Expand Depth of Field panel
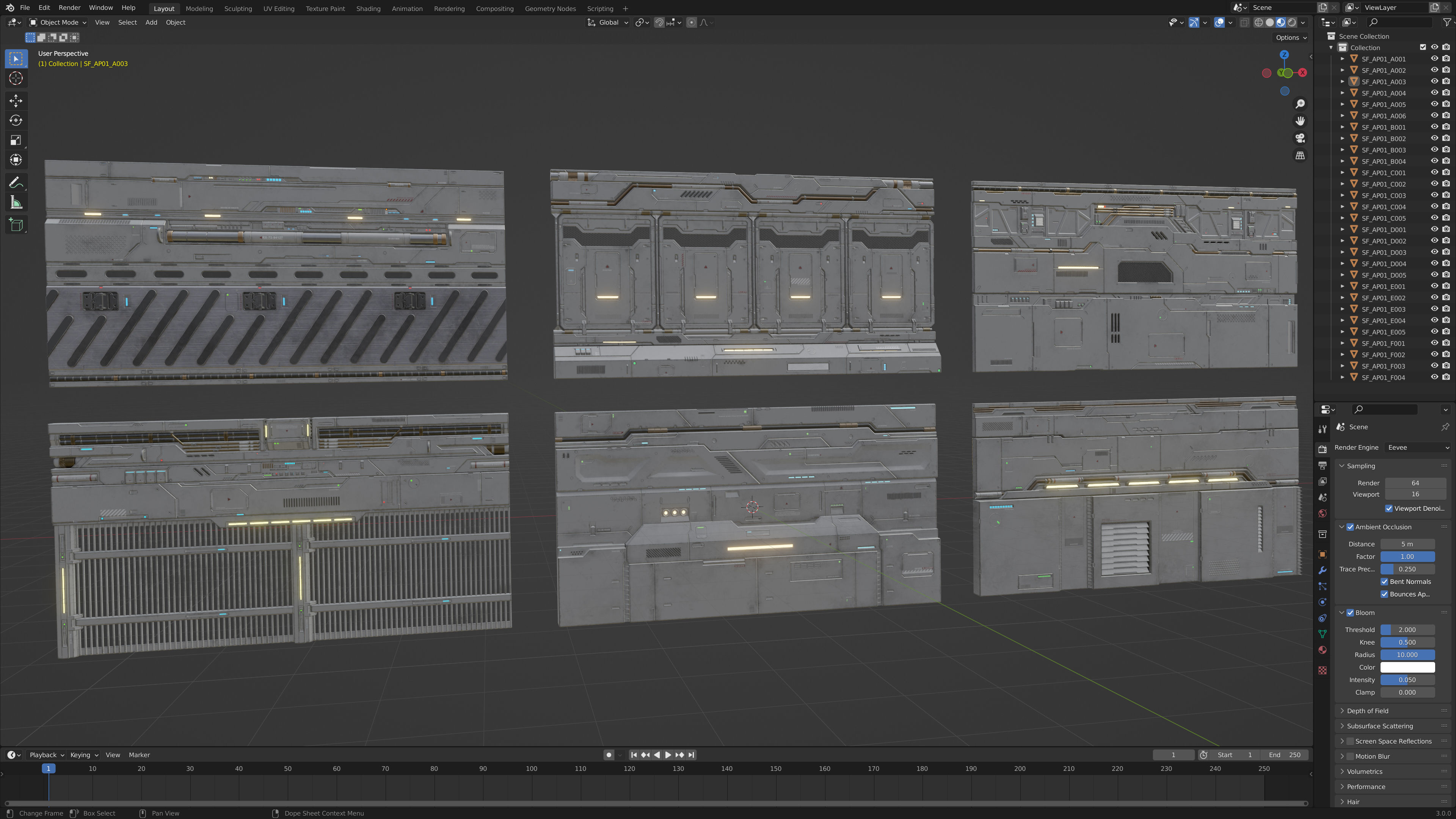Screen dimensions: 1456x819 1367,711
